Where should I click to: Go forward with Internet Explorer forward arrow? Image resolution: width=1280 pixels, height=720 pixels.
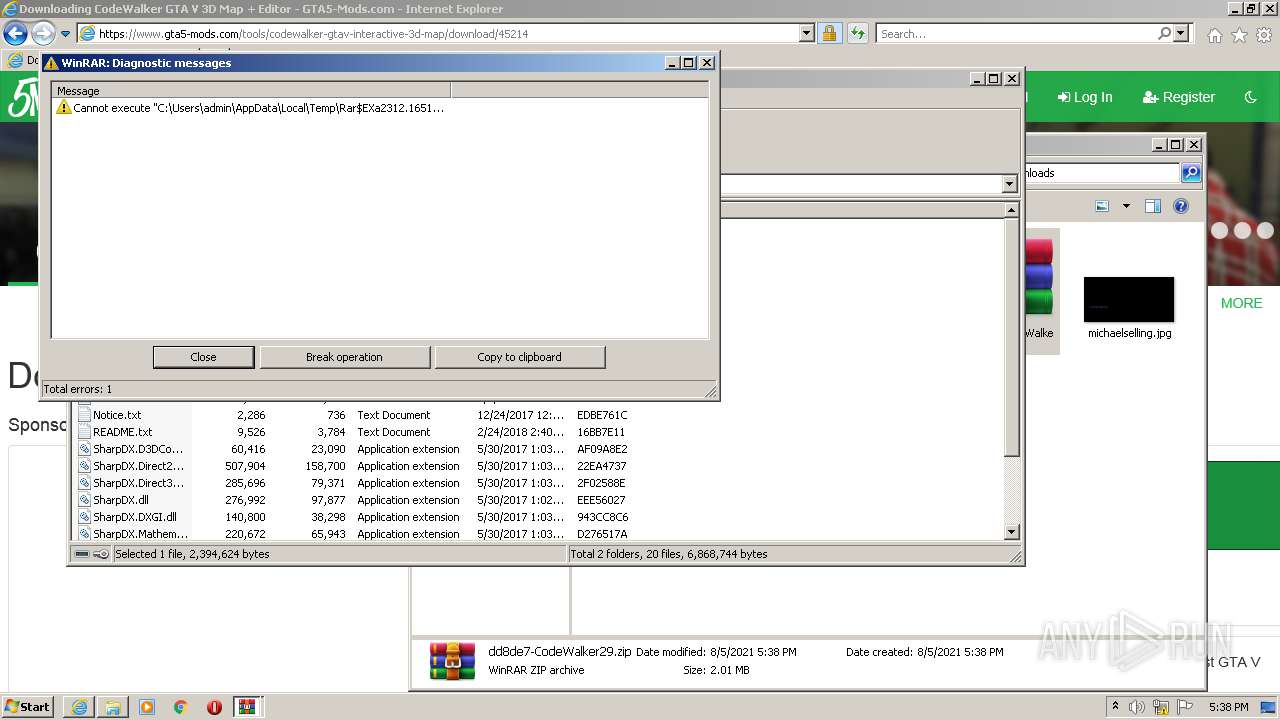(43, 33)
